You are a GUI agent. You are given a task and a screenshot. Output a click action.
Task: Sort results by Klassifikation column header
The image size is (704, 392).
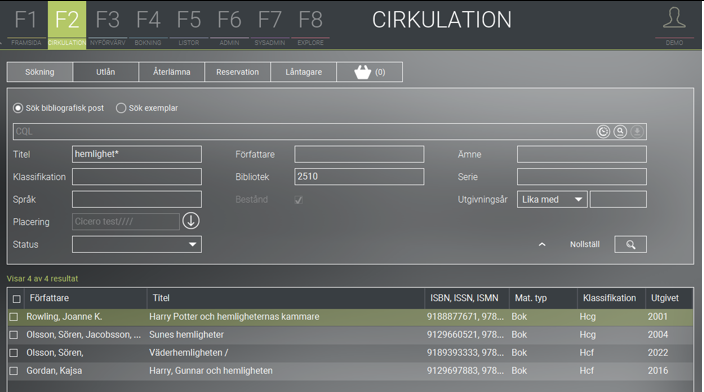coord(609,298)
